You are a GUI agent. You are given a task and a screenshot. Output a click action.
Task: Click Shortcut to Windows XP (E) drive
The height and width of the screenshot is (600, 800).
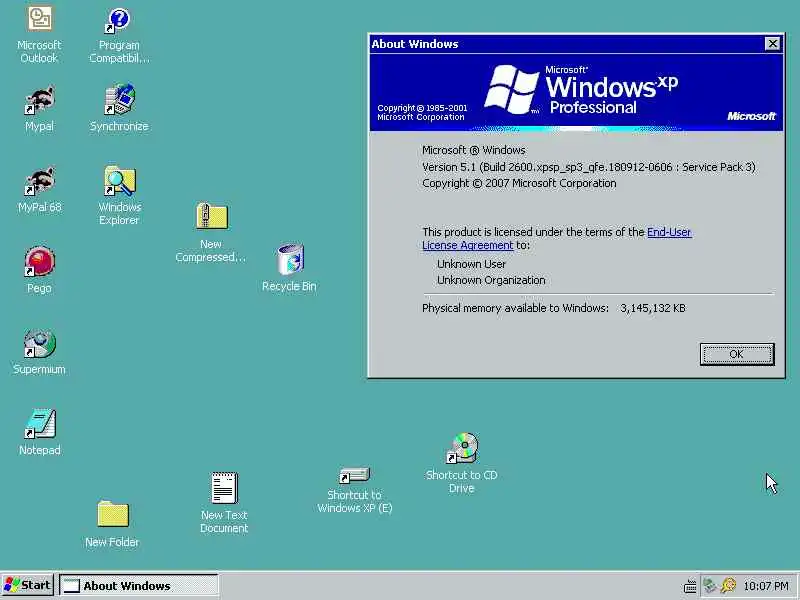pyautogui.click(x=355, y=490)
